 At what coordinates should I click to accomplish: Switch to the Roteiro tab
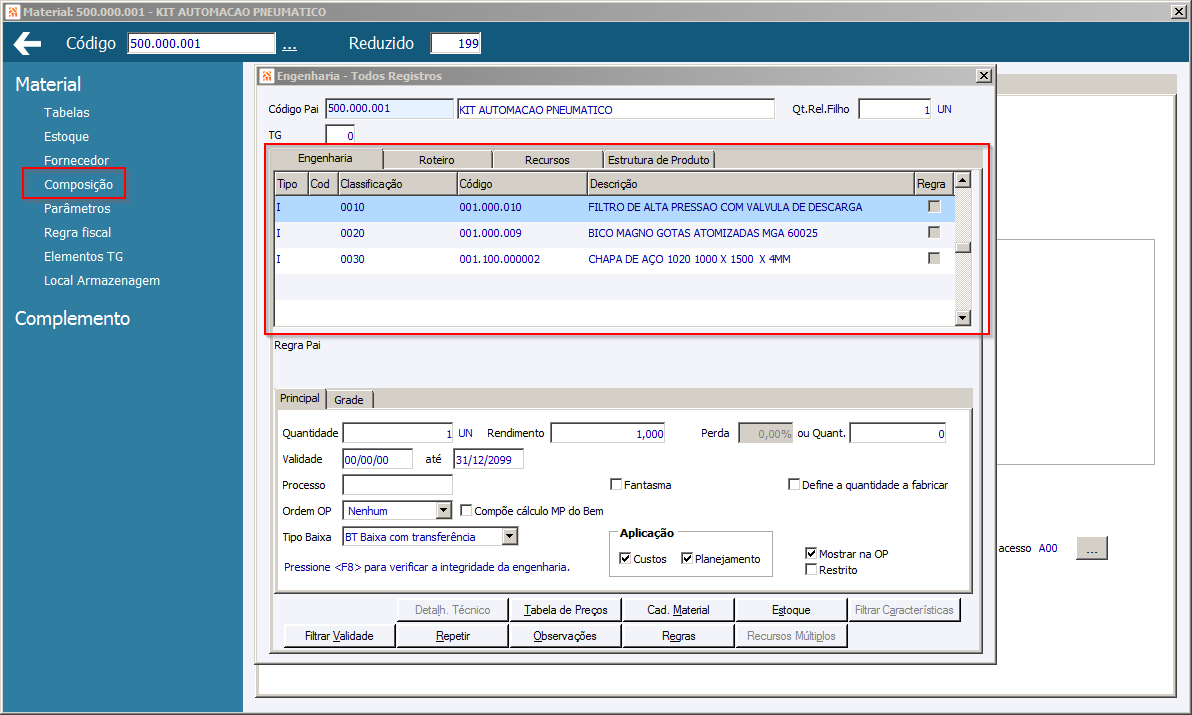point(436,160)
